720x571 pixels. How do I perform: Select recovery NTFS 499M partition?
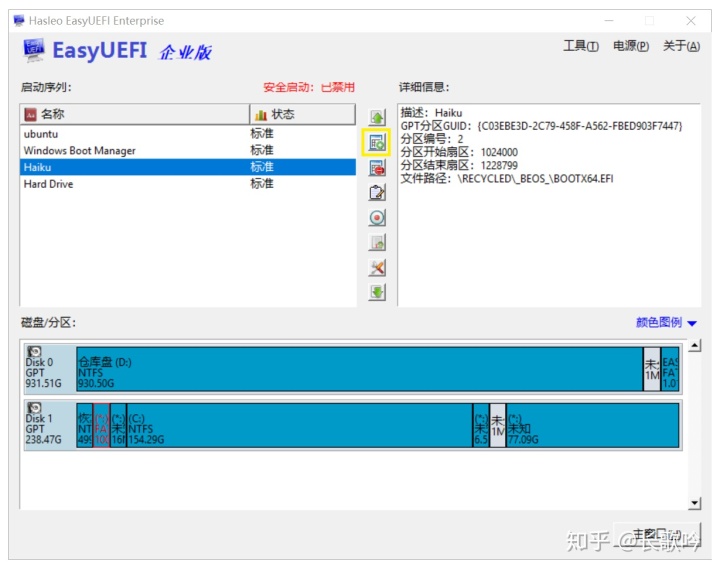pyautogui.click(x=84, y=425)
